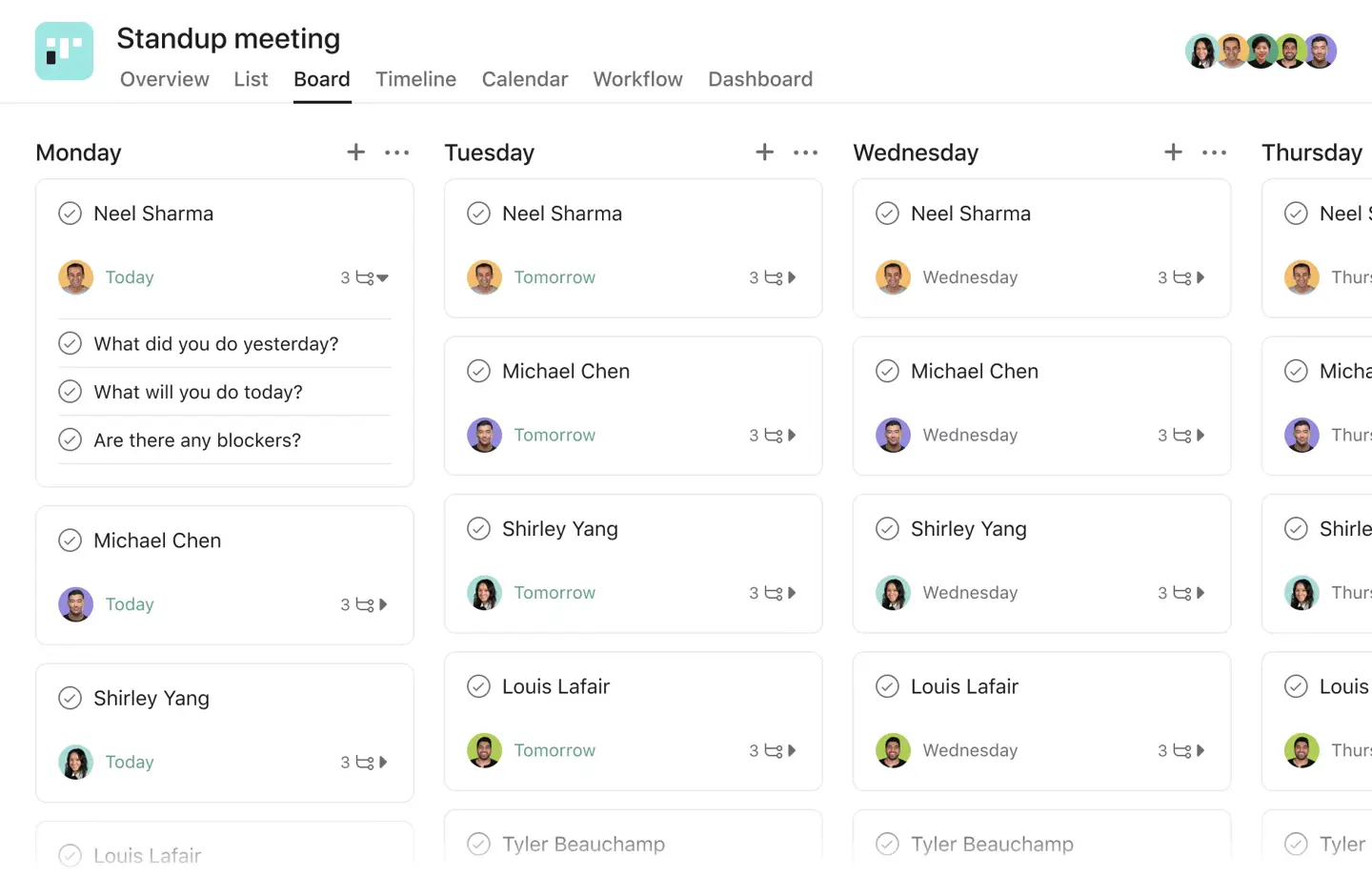The width and height of the screenshot is (1372, 876).
Task: Click the 'Today' due date on Michael Chen's card
Action: [x=130, y=603]
